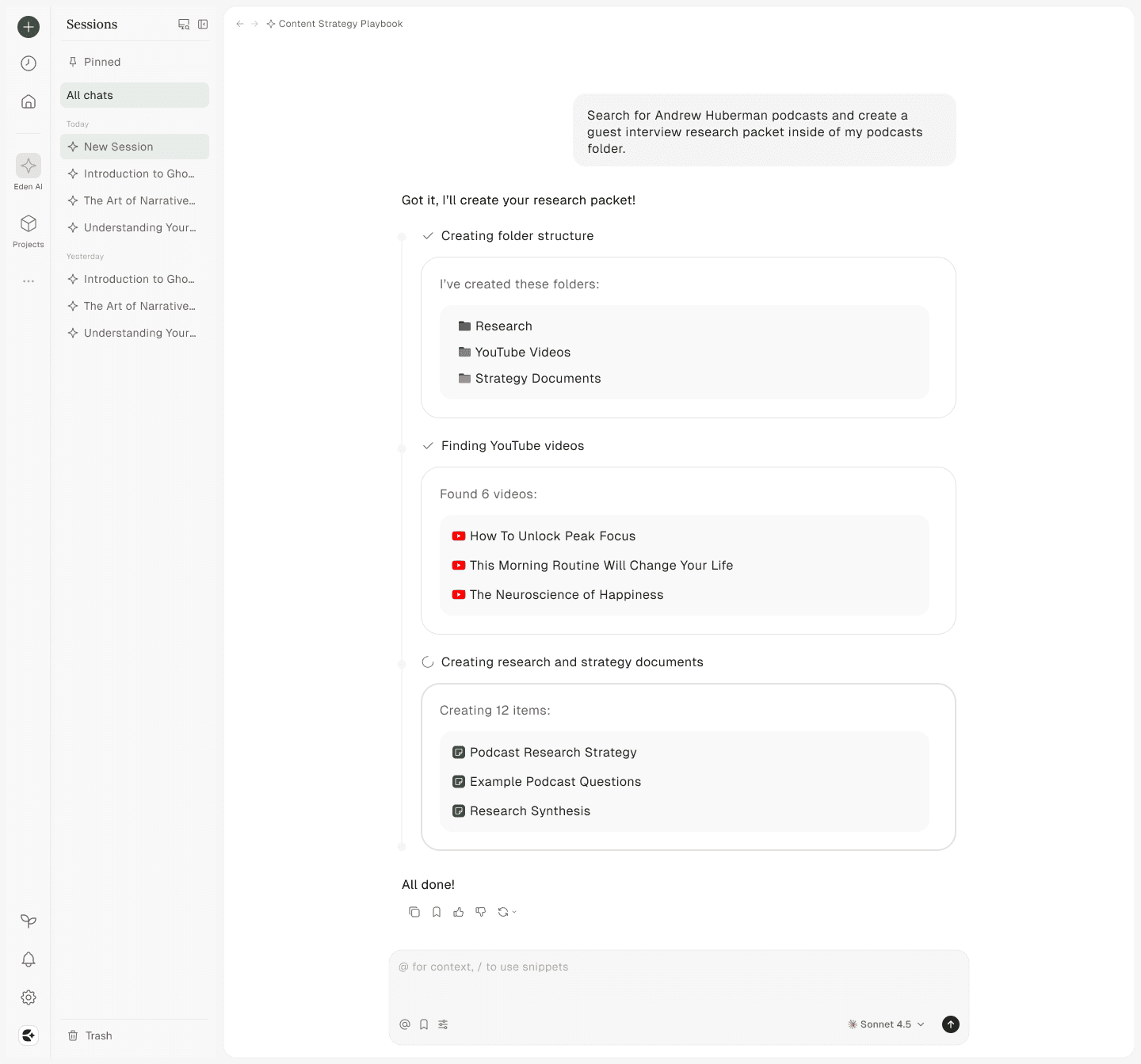This screenshot has width=1141, height=1064.
Task: Open the settings gear icon
Action: coord(29,997)
